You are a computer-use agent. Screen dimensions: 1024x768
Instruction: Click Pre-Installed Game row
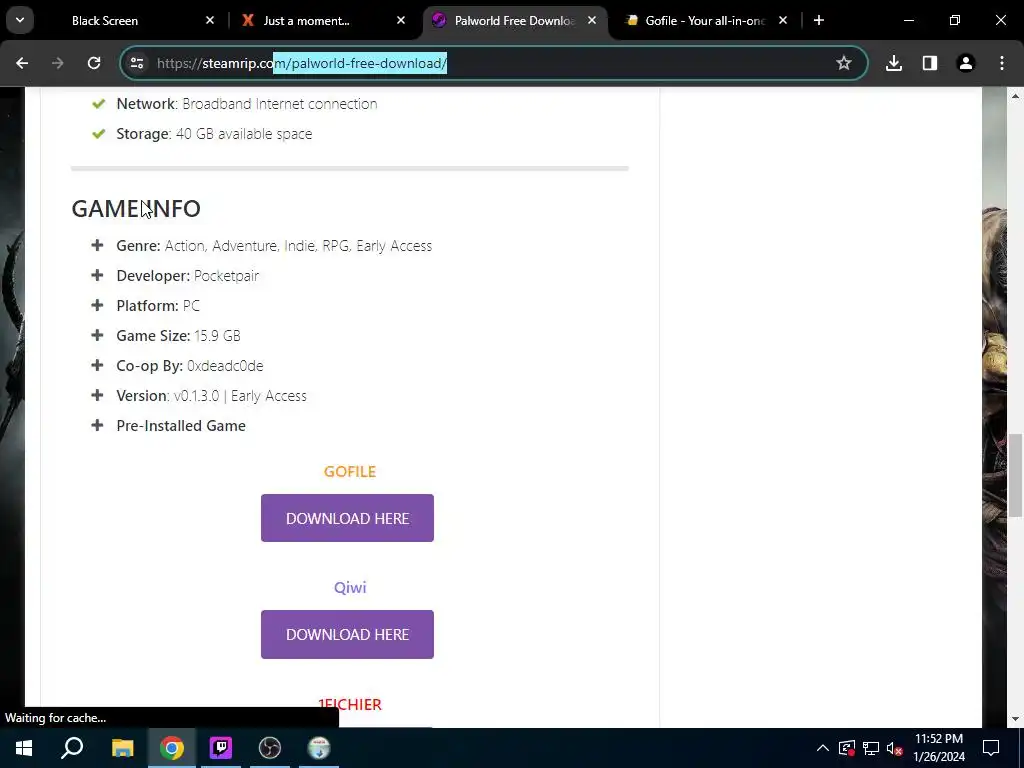pos(181,426)
